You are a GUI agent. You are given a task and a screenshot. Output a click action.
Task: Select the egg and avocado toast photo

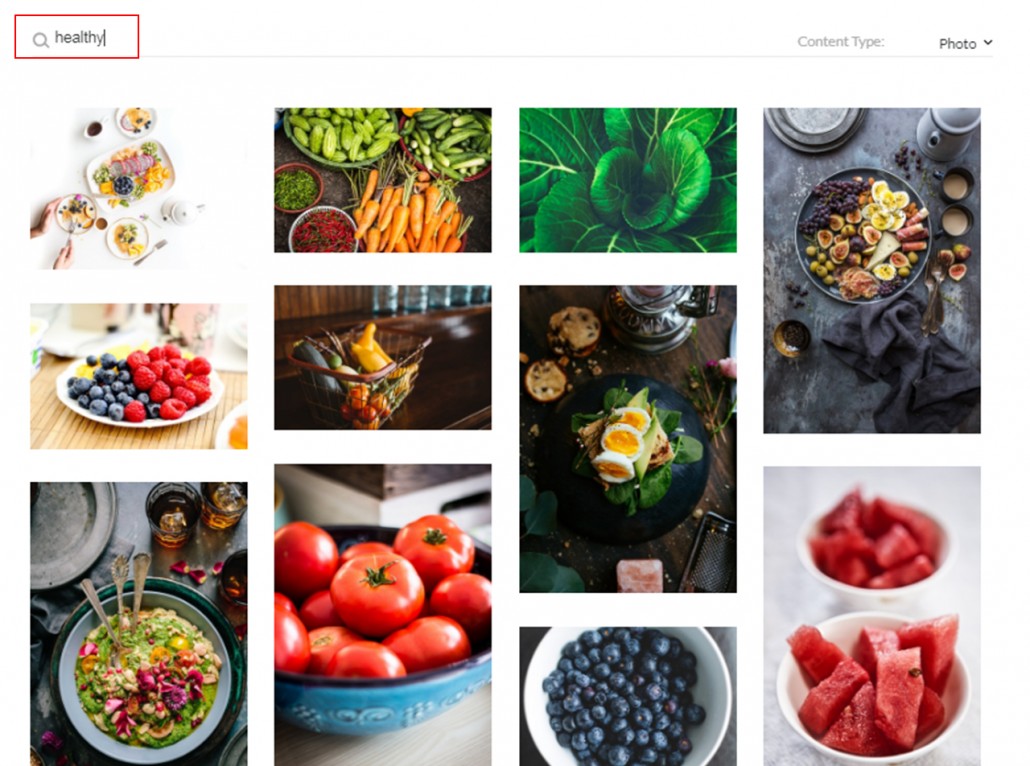tap(627, 439)
